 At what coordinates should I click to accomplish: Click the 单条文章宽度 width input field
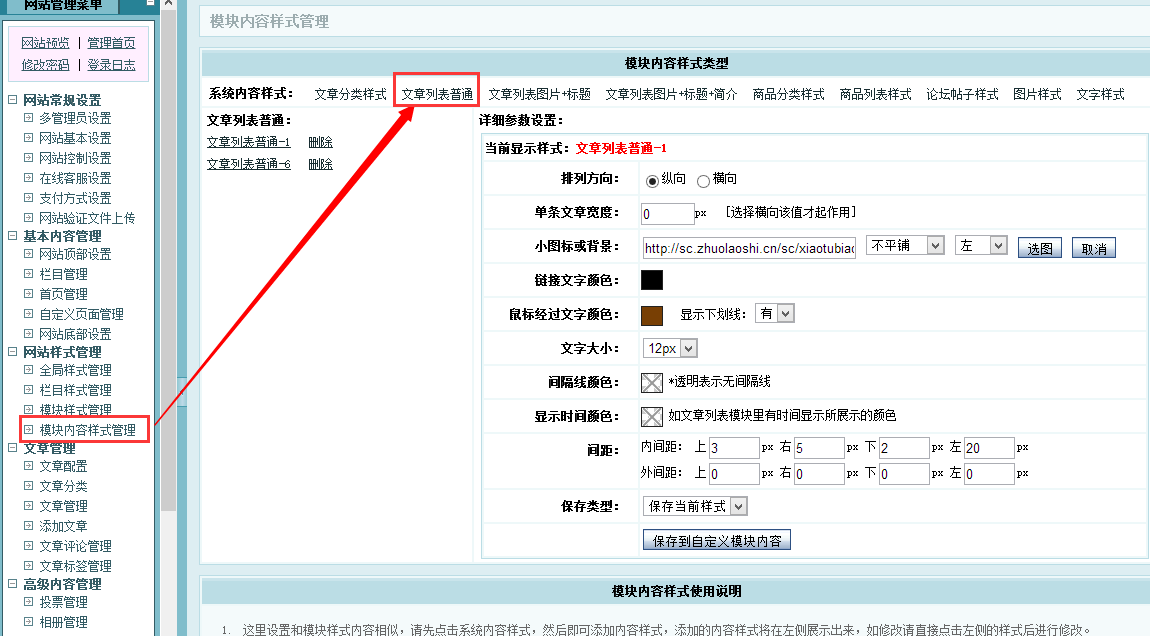(x=667, y=213)
